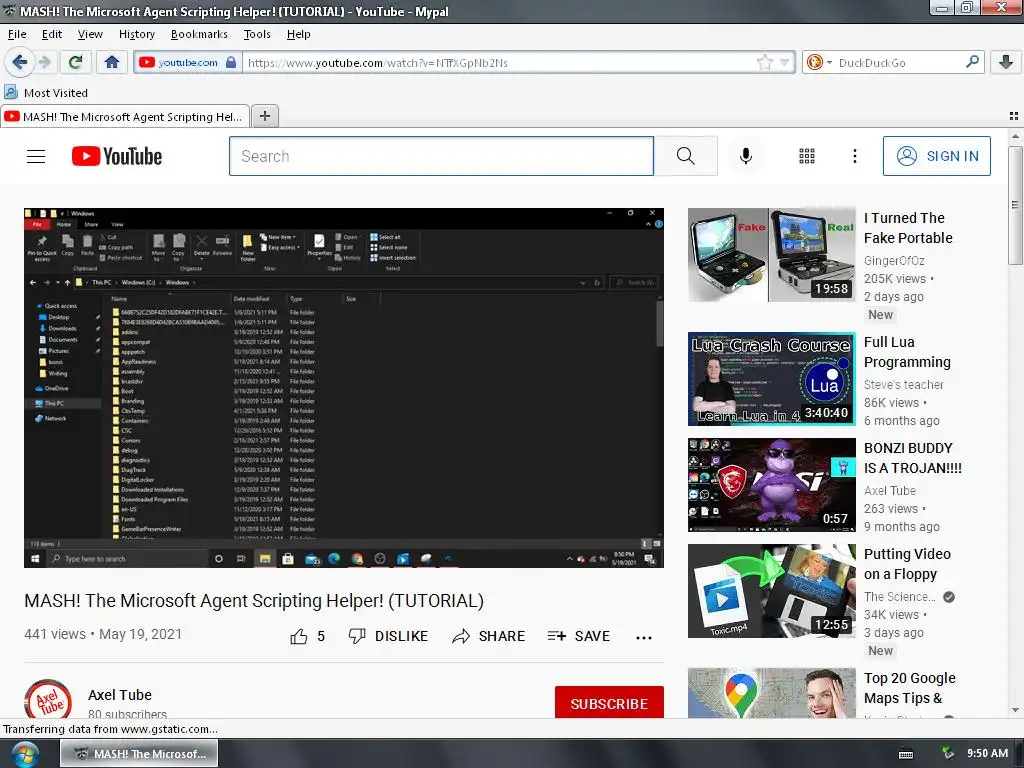This screenshot has width=1024, height=768.
Task: Click the search bar magnifier icon
Action: pos(972,62)
